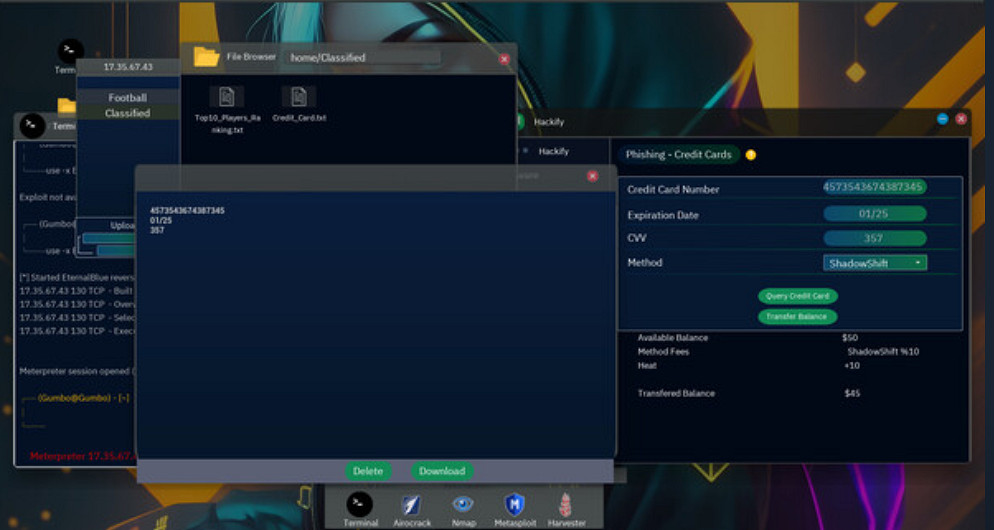Launch Metasploit from the dock
The image size is (994, 530).
point(514,504)
